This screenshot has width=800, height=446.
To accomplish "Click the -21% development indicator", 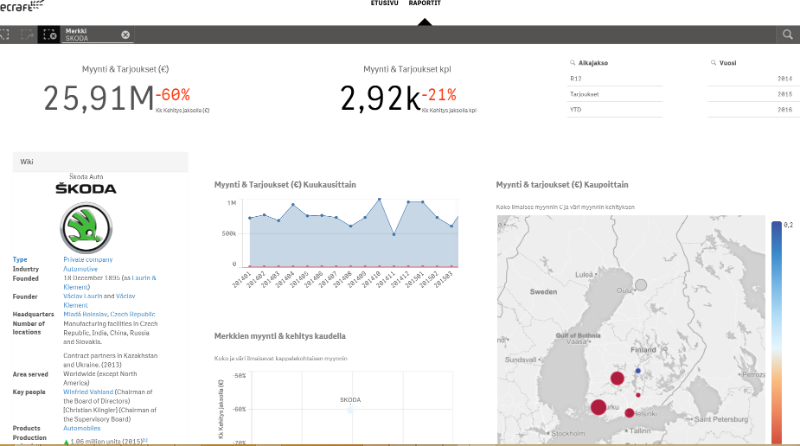I will pyautogui.click(x=439, y=94).
